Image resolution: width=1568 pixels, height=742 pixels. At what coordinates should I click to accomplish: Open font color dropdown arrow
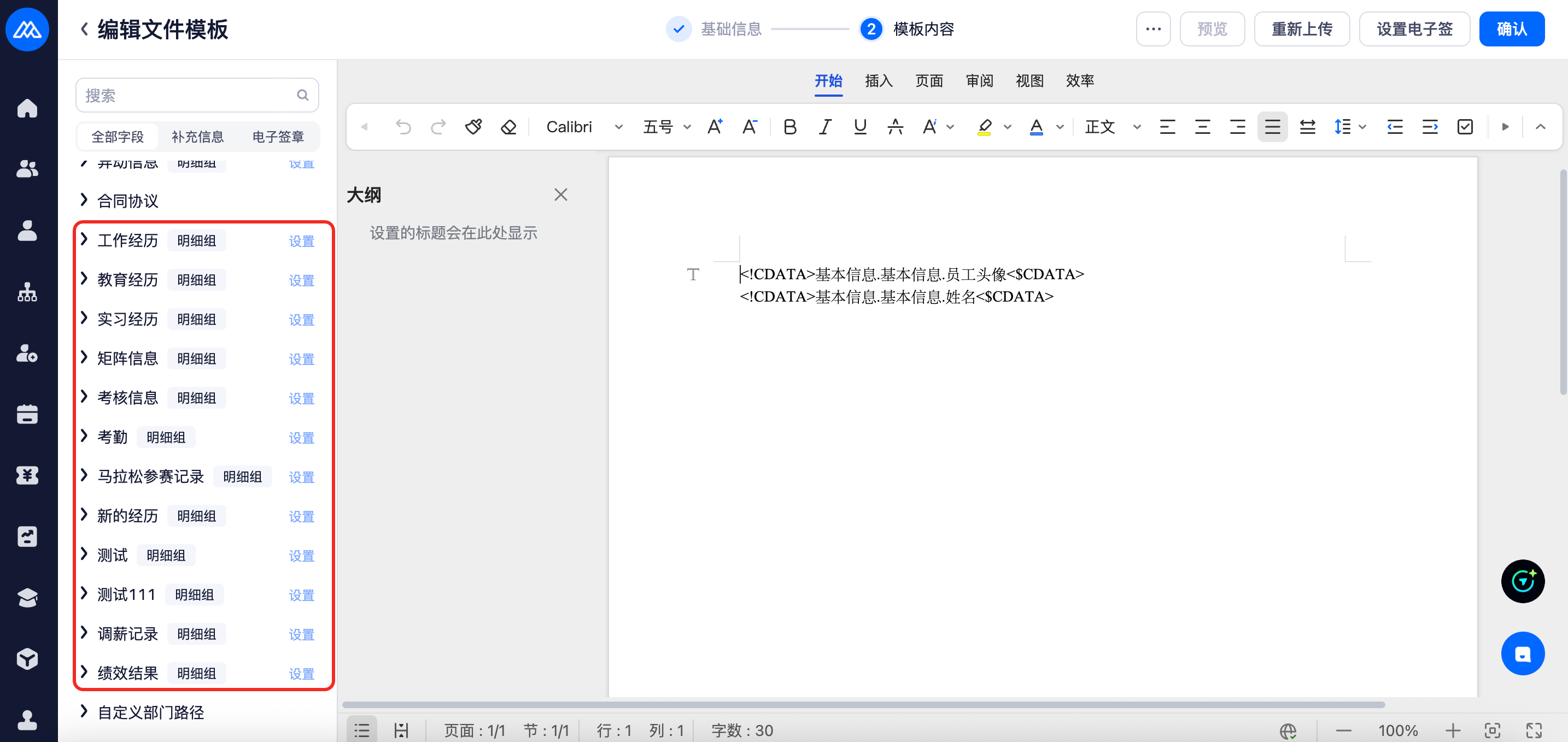tap(1060, 127)
